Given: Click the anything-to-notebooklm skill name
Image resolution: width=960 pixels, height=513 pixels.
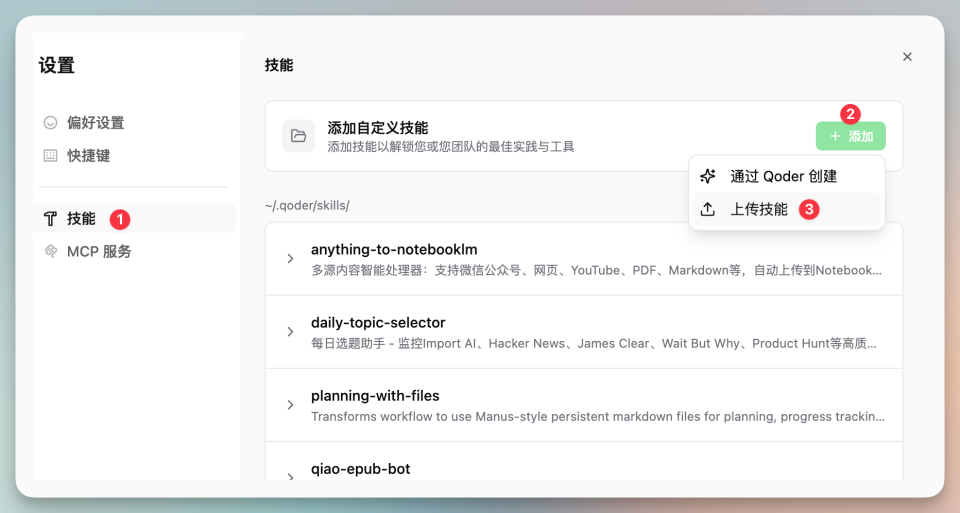Looking at the screenshot, I should tap(394, 249).
